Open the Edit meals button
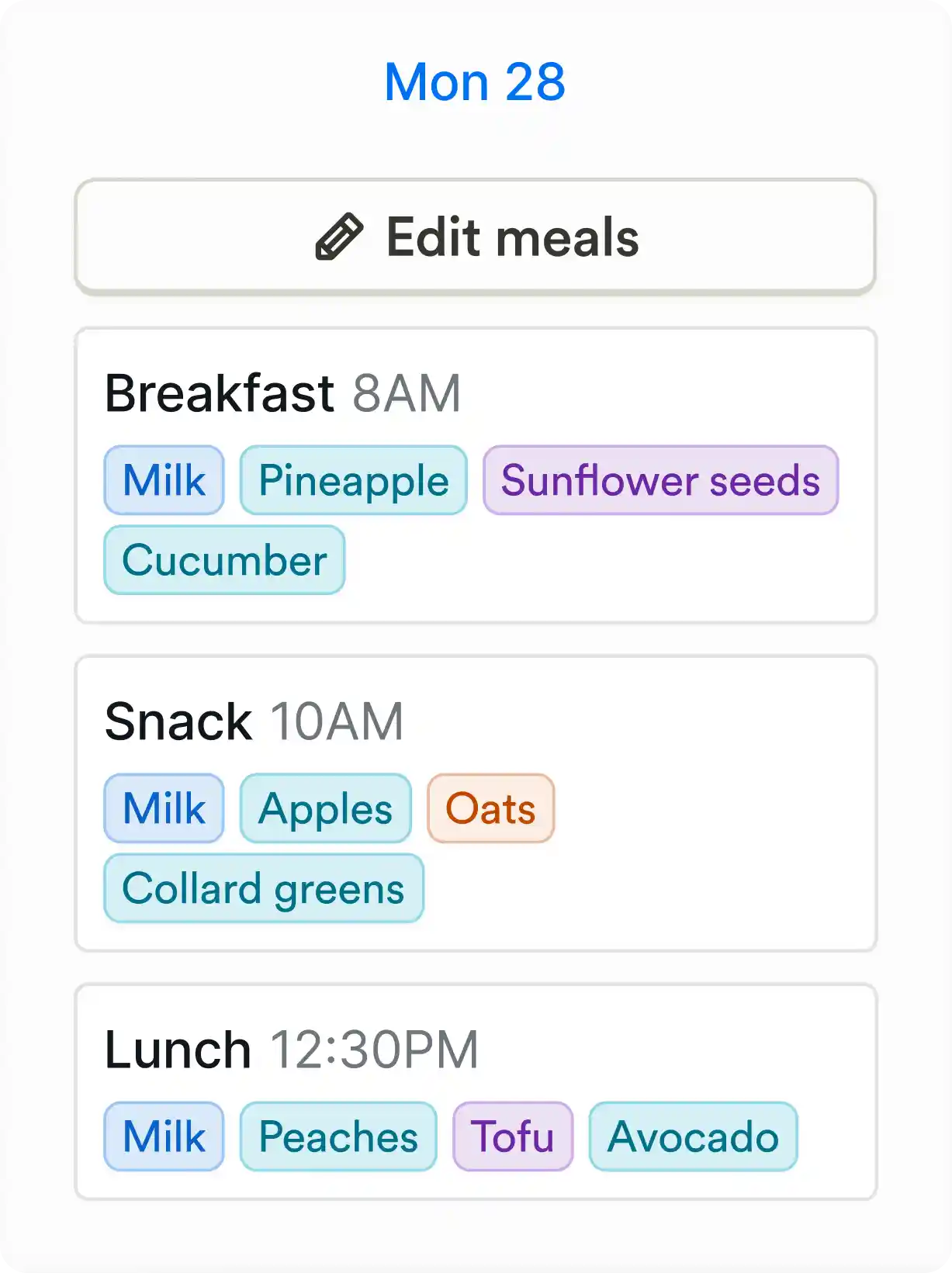Image resolution: width=952 pixels, height=1273 pixels. tap(476, 237)
